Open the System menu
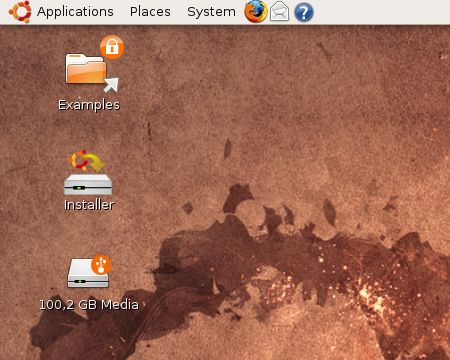This screenshot has height=360, width=450. click(211, 12)
